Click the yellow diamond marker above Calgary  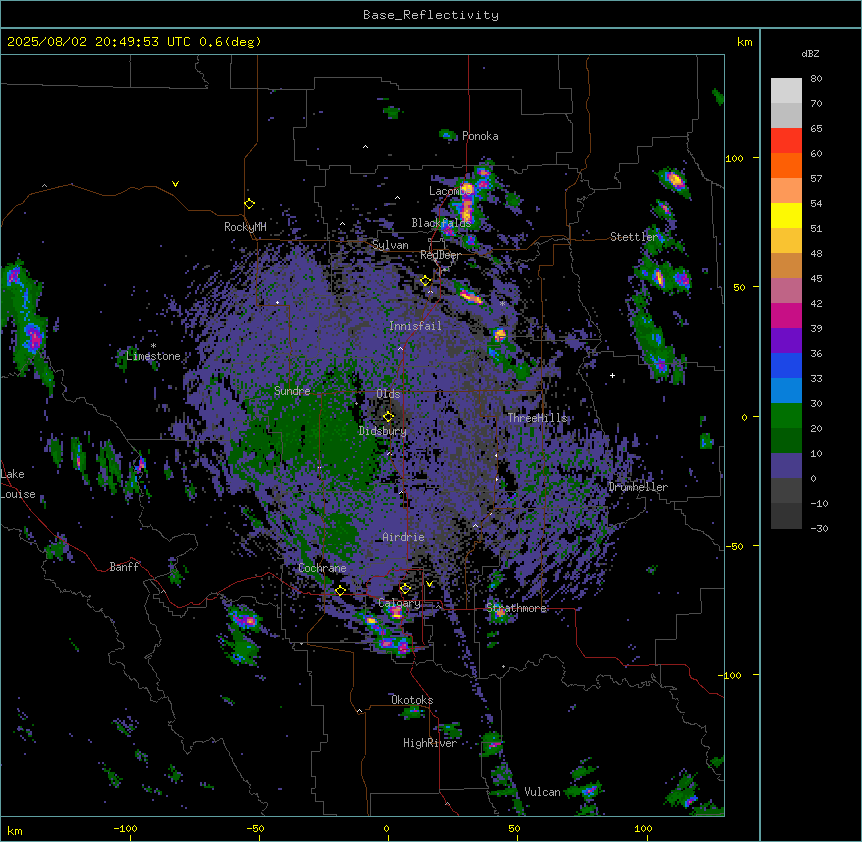coord(405,589)
